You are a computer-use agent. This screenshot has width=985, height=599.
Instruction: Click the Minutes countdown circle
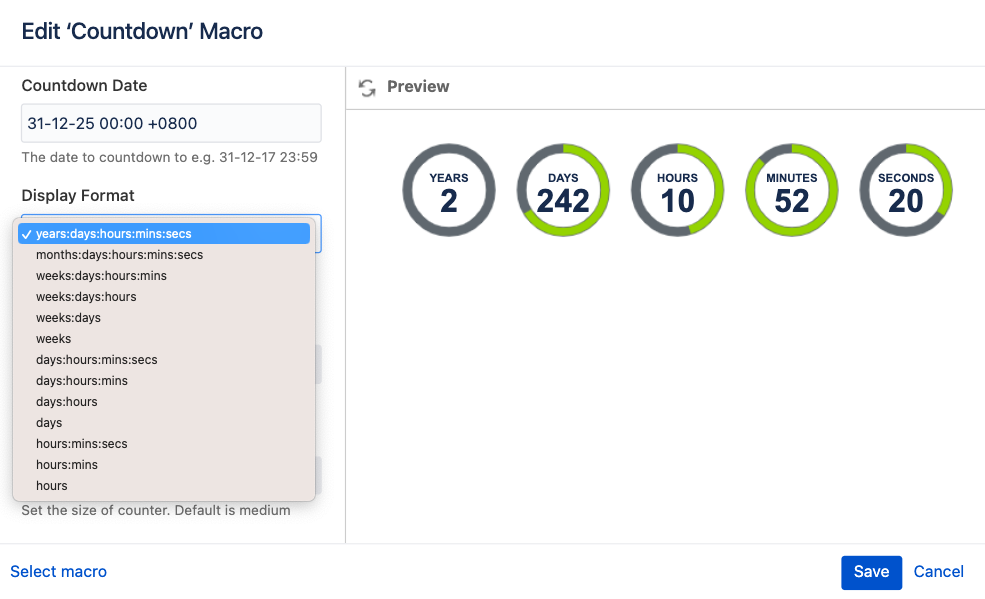click(792, 190)
